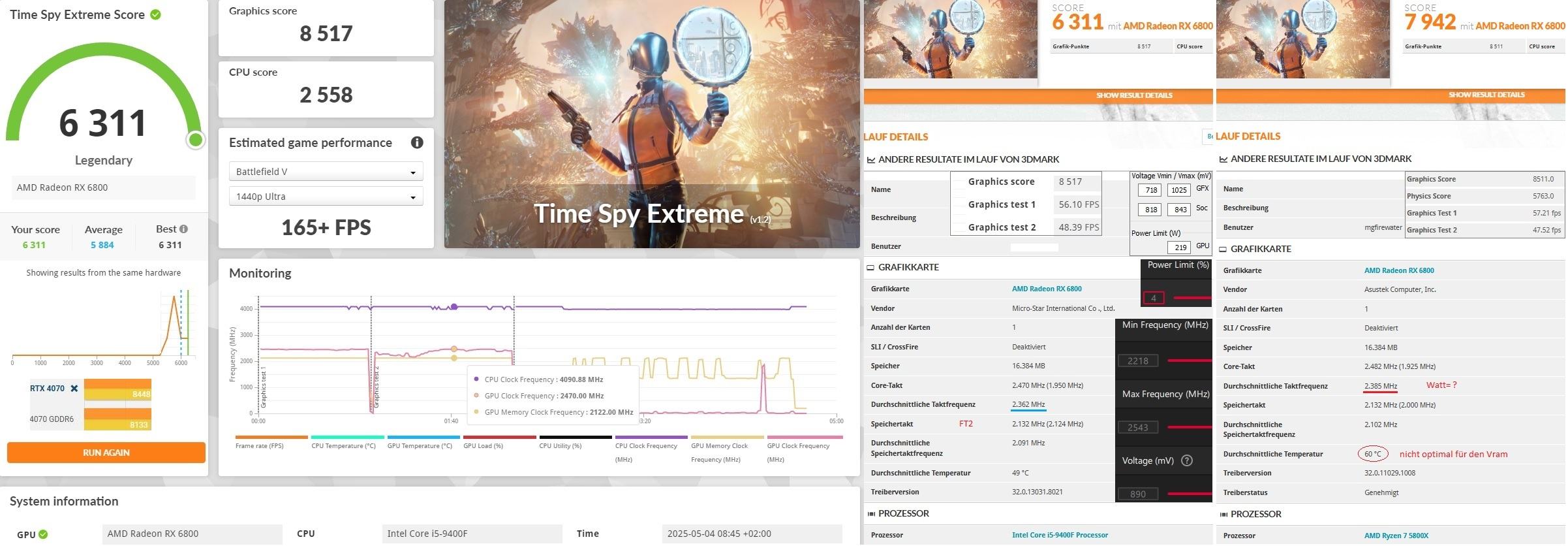Click the green check next to GPU in System information
1568x546 pixels.
tap(43, 534)
